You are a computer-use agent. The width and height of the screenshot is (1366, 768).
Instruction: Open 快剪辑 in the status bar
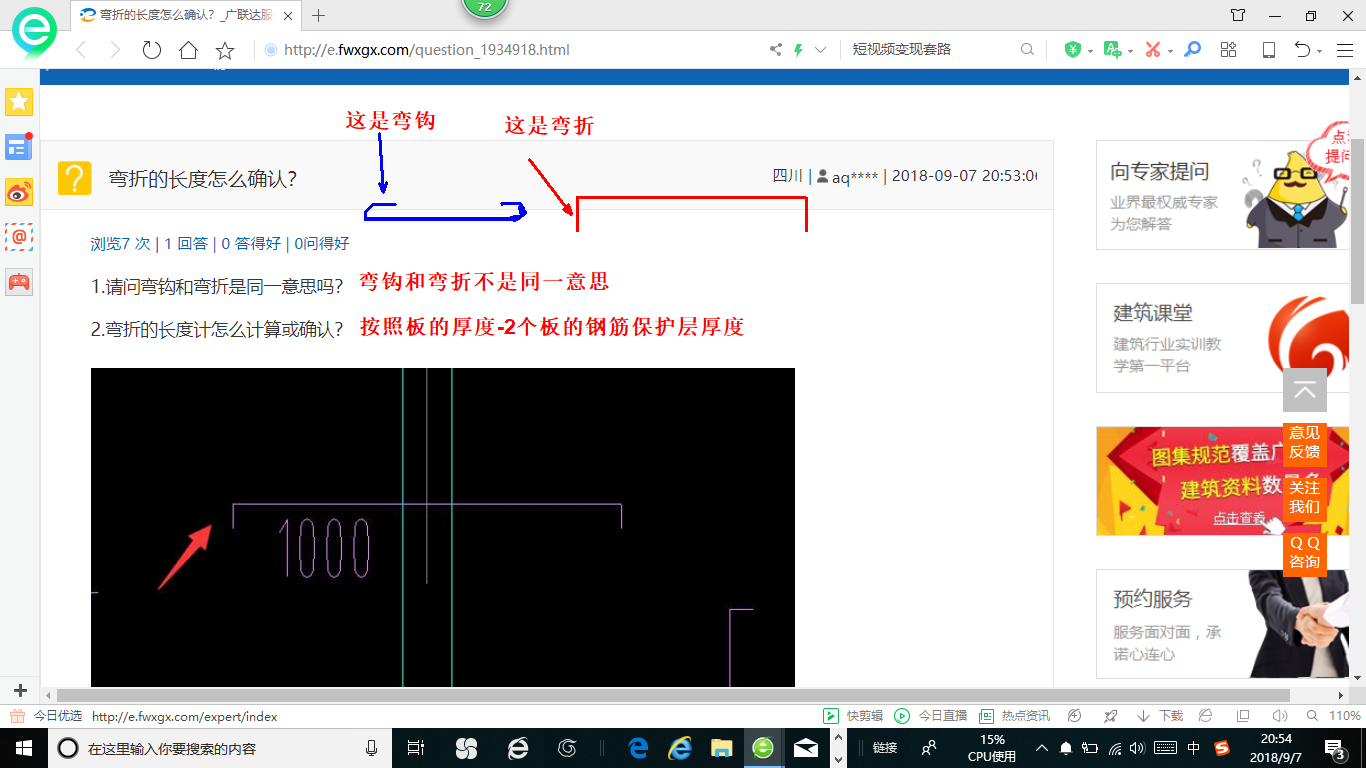click(x=853, y=716)
